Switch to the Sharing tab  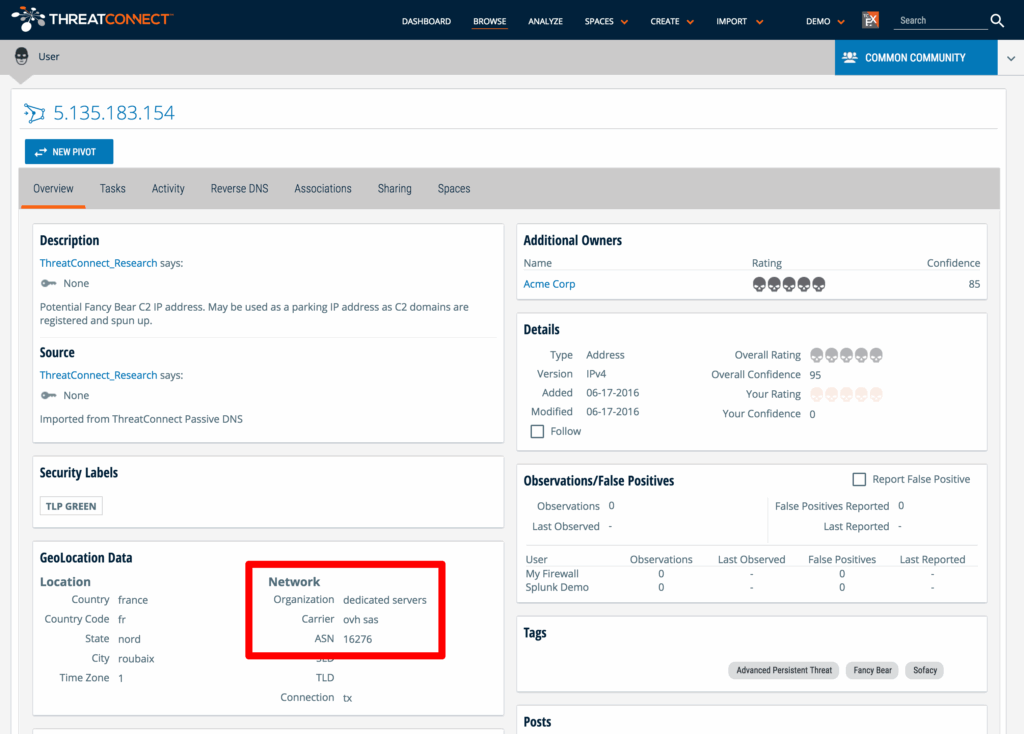(394, 189)
